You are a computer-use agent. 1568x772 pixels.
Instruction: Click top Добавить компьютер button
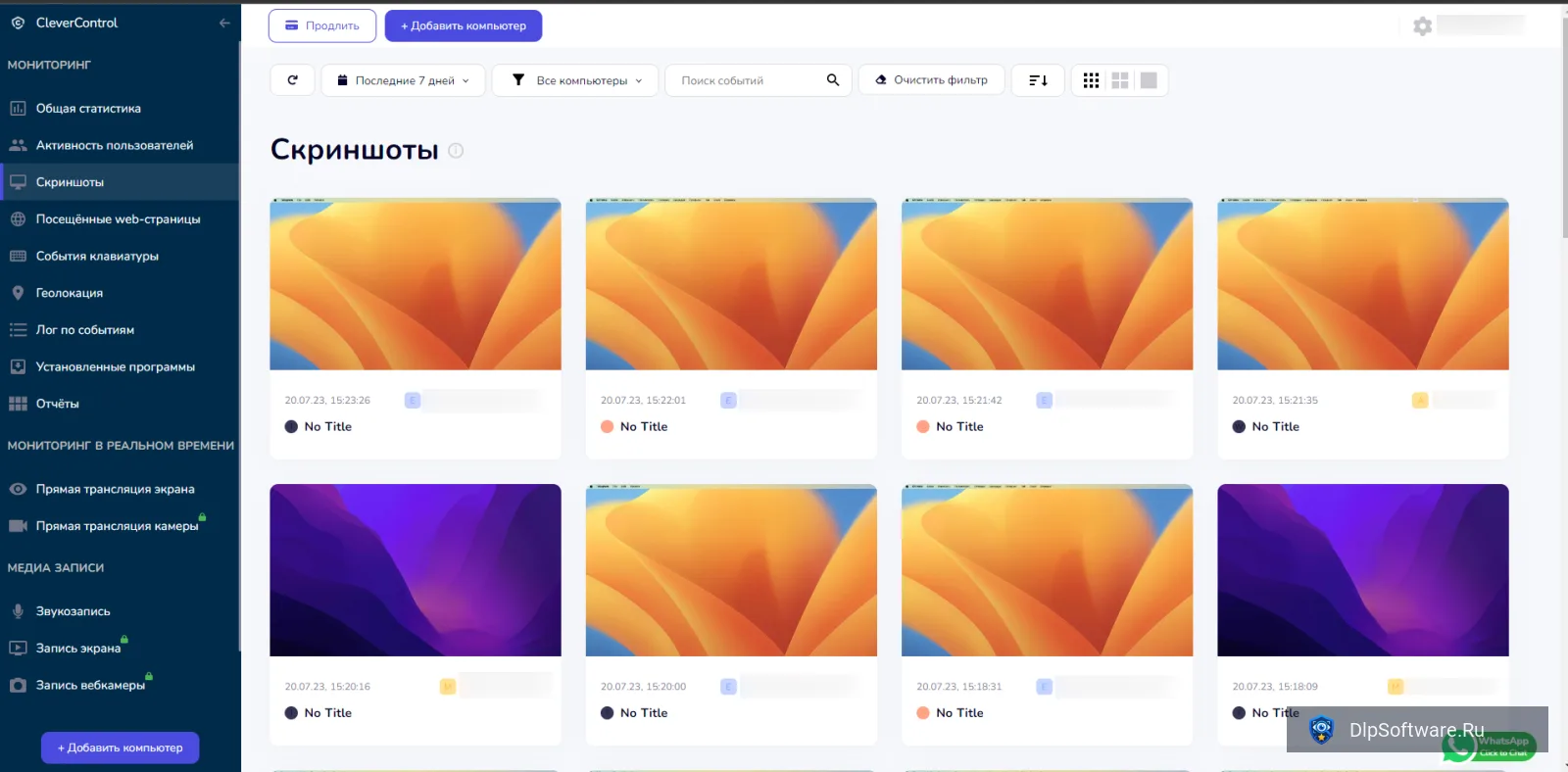(x=464, y=25)
